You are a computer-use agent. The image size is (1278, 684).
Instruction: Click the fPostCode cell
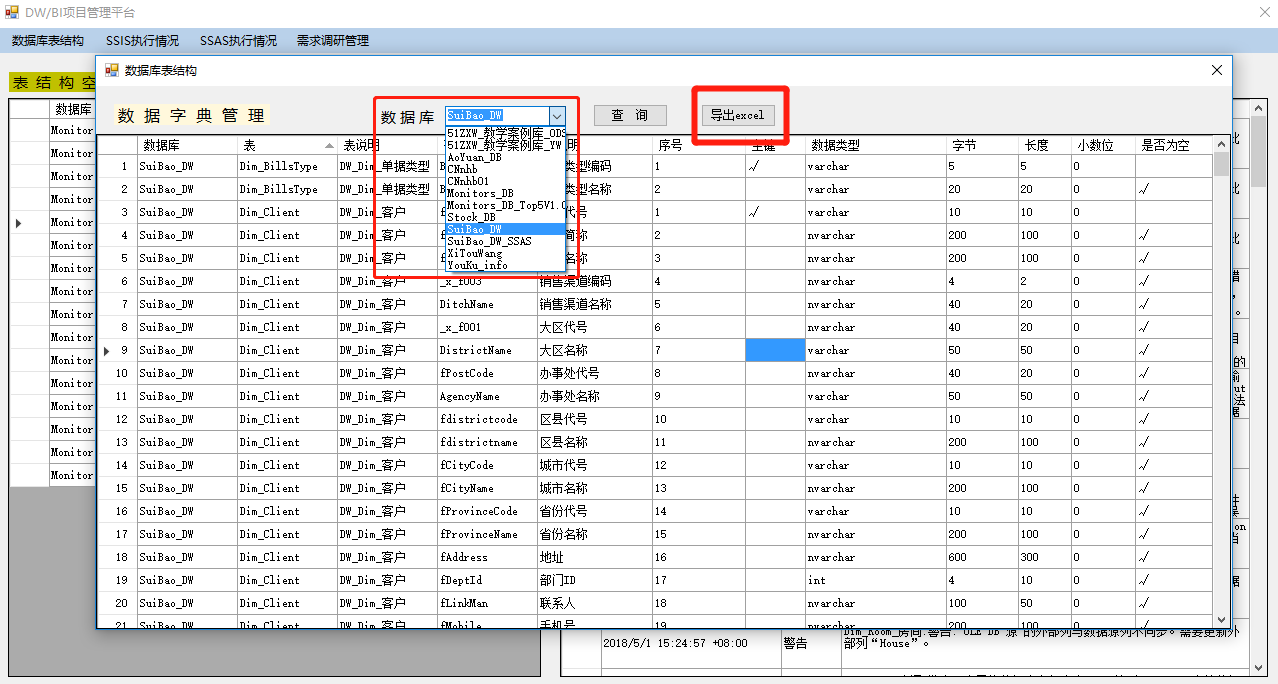486,373
